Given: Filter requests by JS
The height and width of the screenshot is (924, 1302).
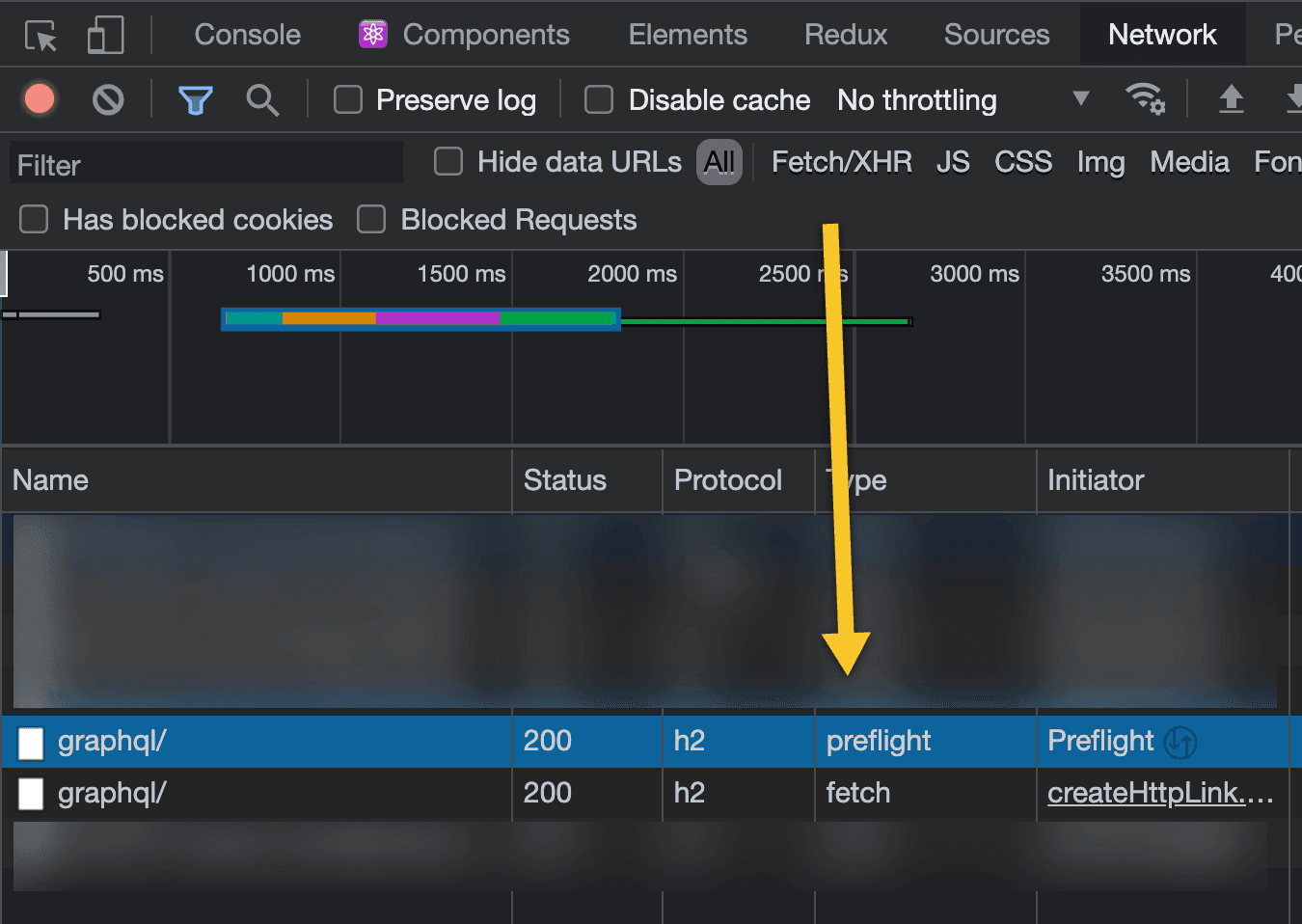Looking at the screenshot, I should (x=953, y=162).
